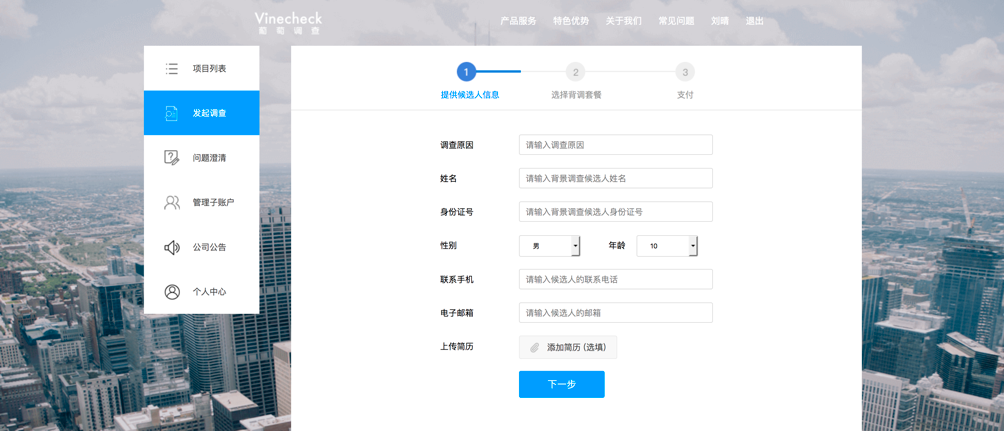Screen dimensions: 1004x431
Task: Select step 3 支付
Action: 684,72
